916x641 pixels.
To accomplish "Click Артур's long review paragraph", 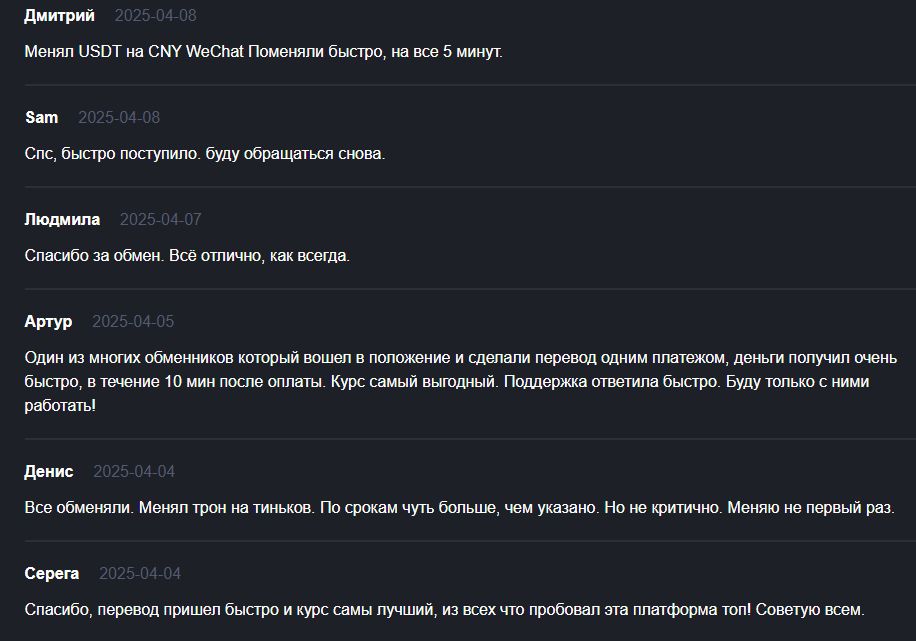I will click(x=461, y=382).
